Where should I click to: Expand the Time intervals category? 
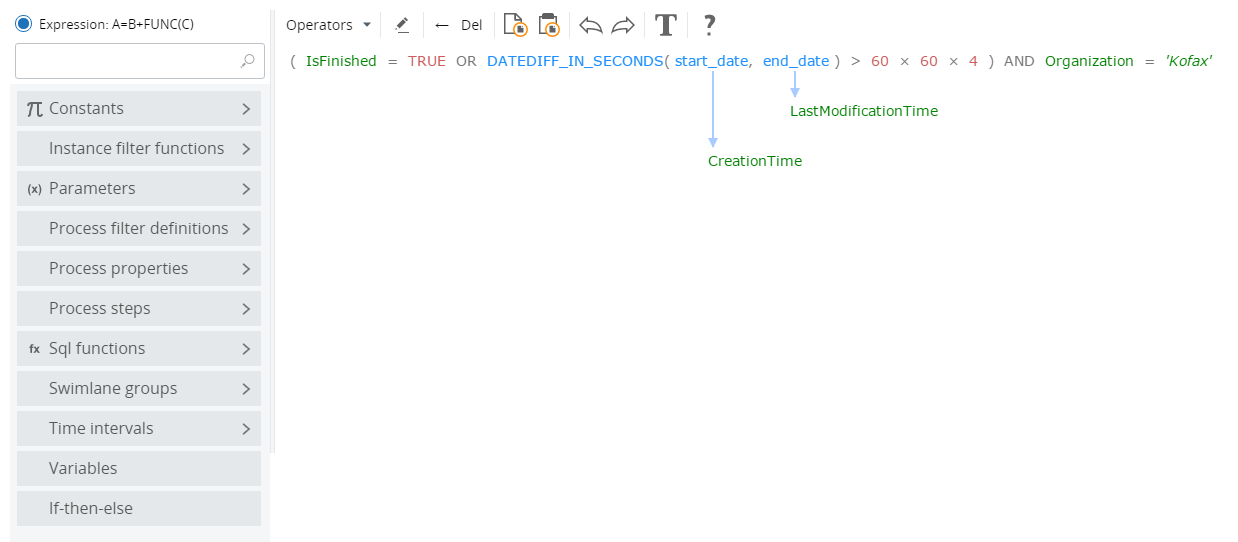pyautogui.click(x=139, y=428)
